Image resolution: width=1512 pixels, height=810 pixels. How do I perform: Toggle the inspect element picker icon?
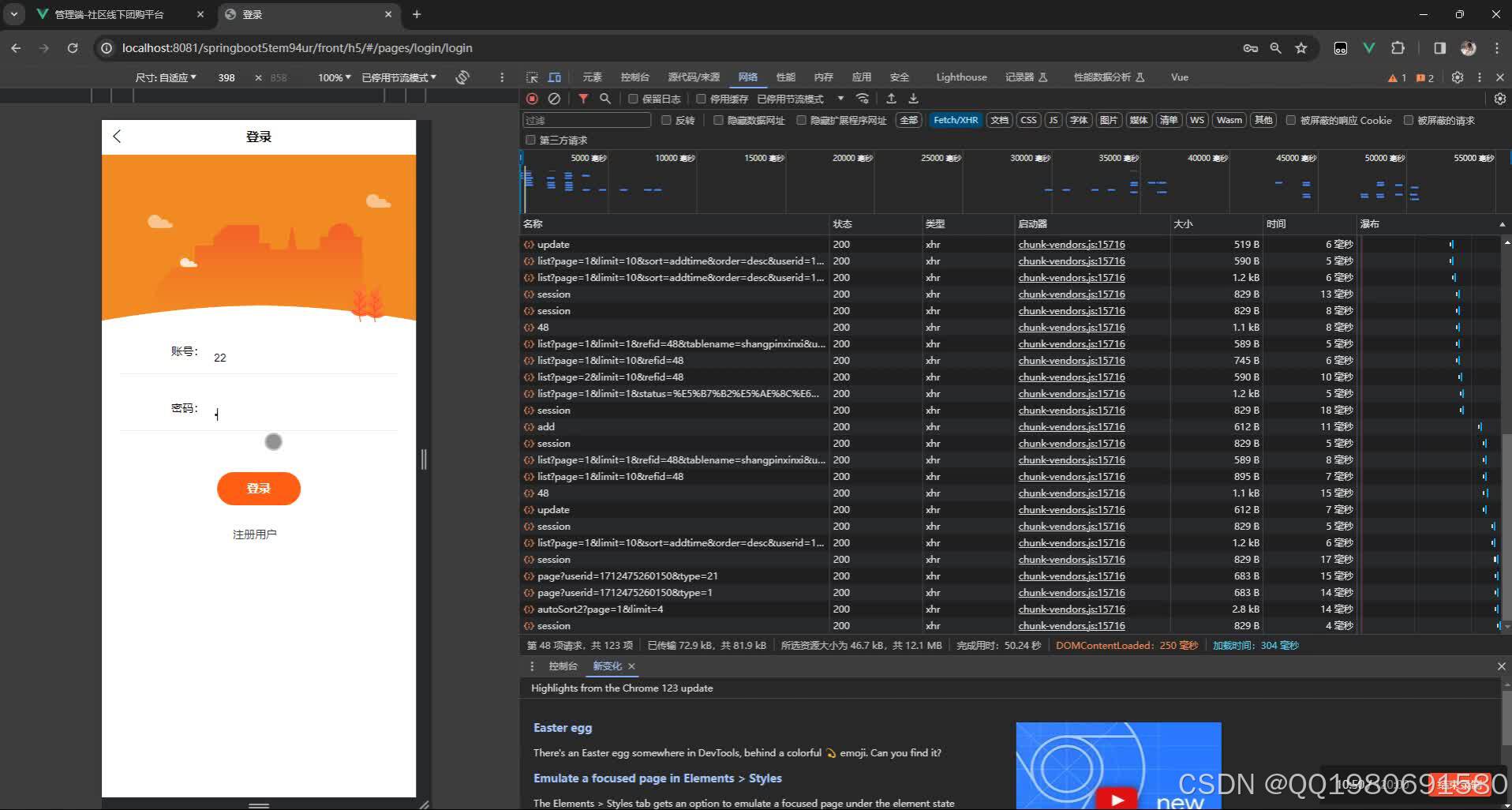pos(532,77)
